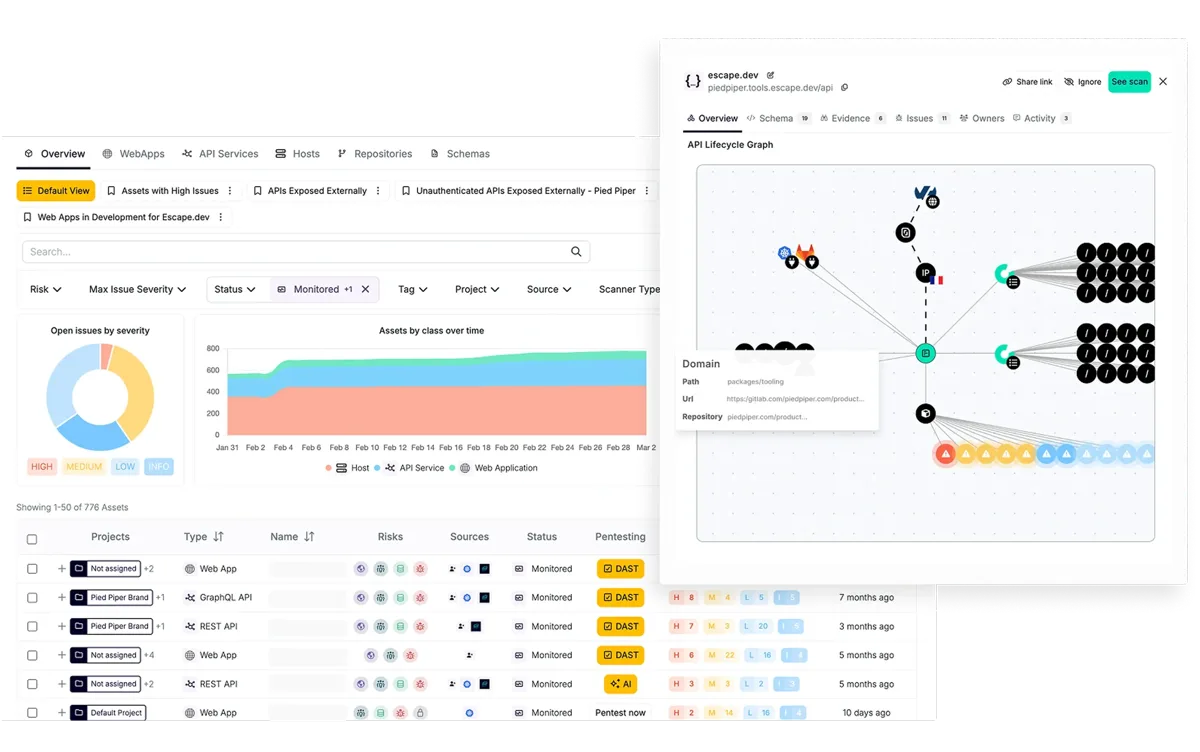Click the Pentest now link
The width and height of the screenshot is (1200, 752).
[x=620, y=712]
